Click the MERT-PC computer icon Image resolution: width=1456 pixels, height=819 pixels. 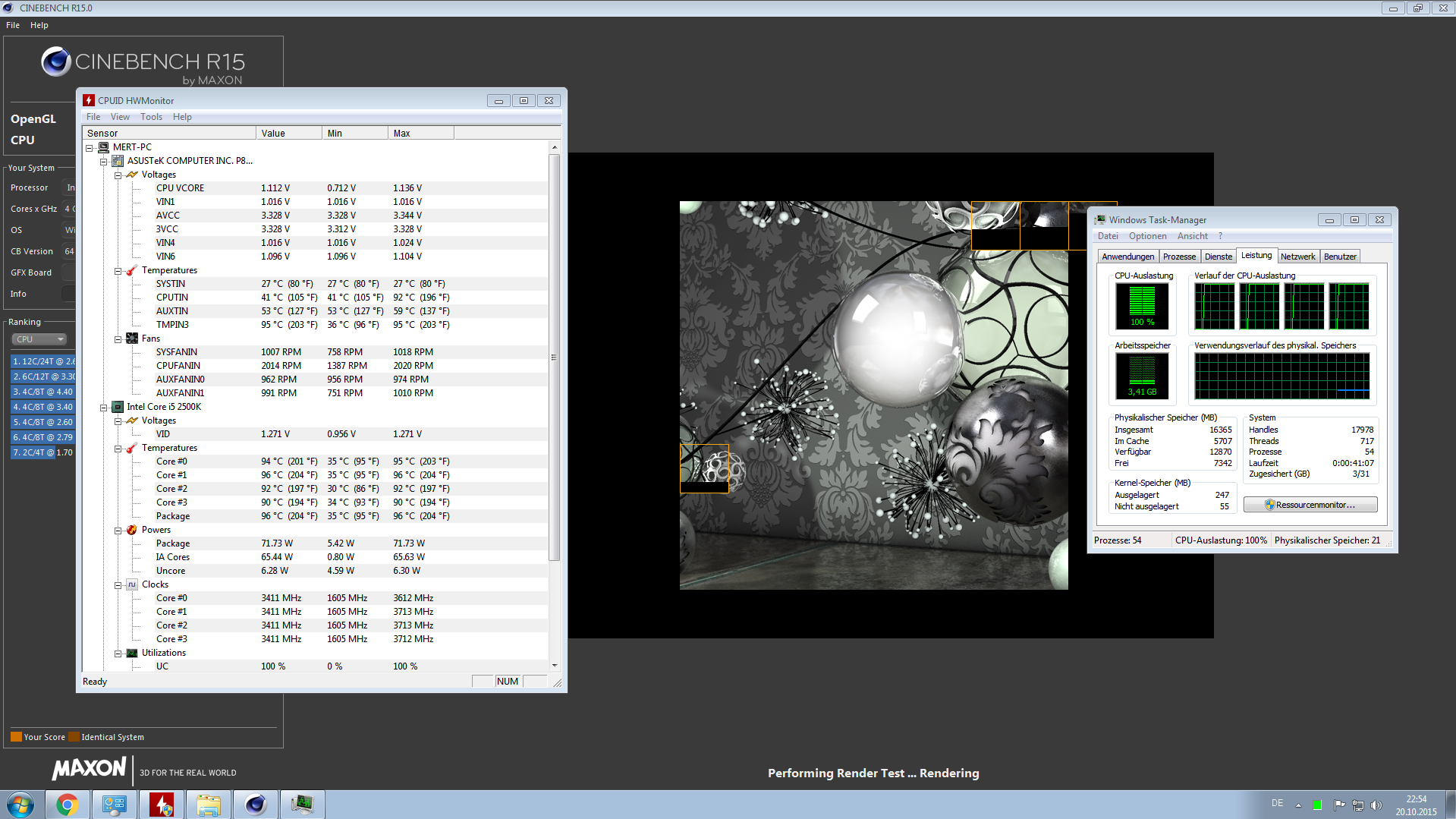click(x=103, y=147)
